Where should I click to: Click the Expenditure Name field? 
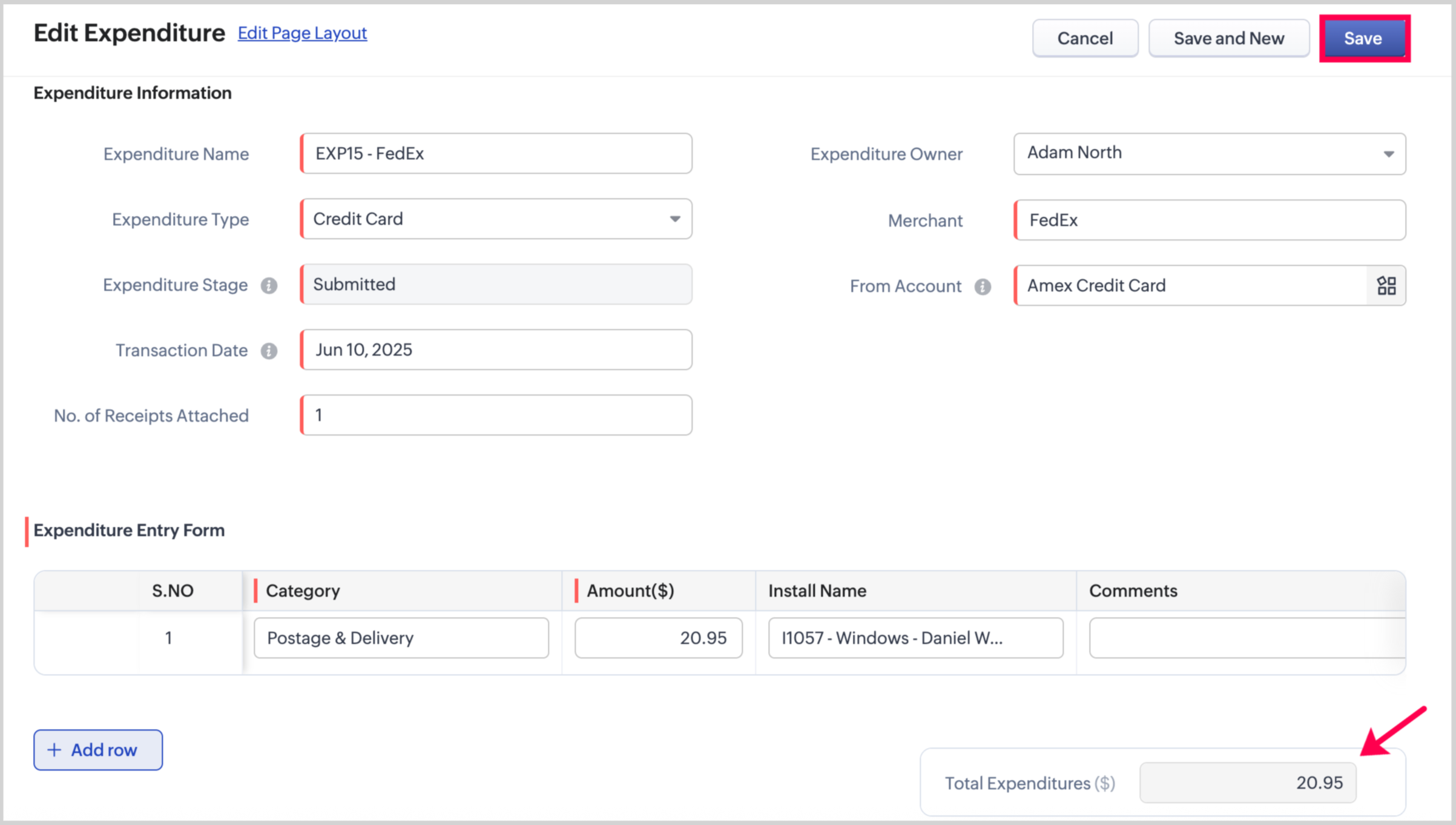pyautogui.click(x=496, y=154)
